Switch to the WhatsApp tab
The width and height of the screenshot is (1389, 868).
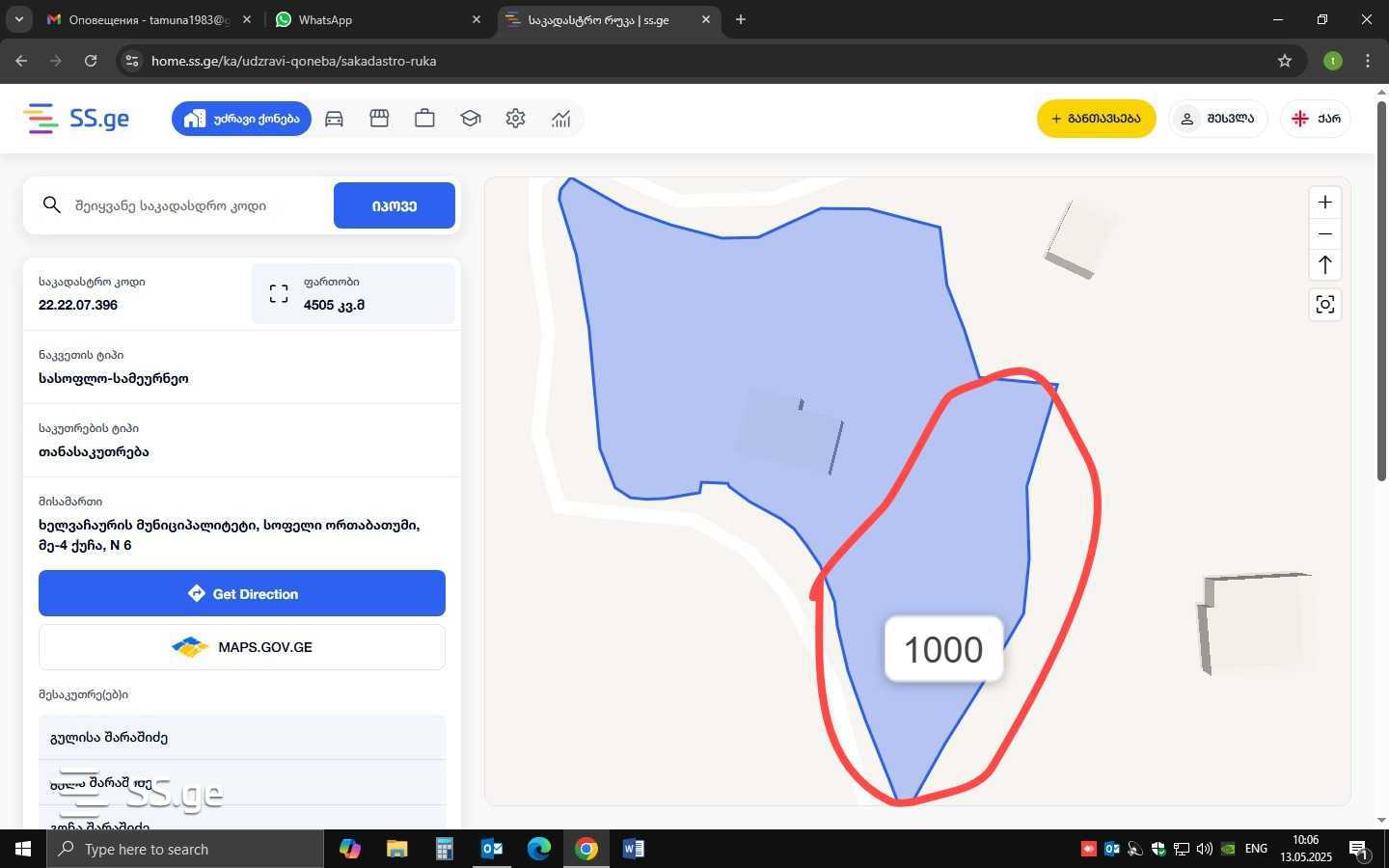point(376,19)
